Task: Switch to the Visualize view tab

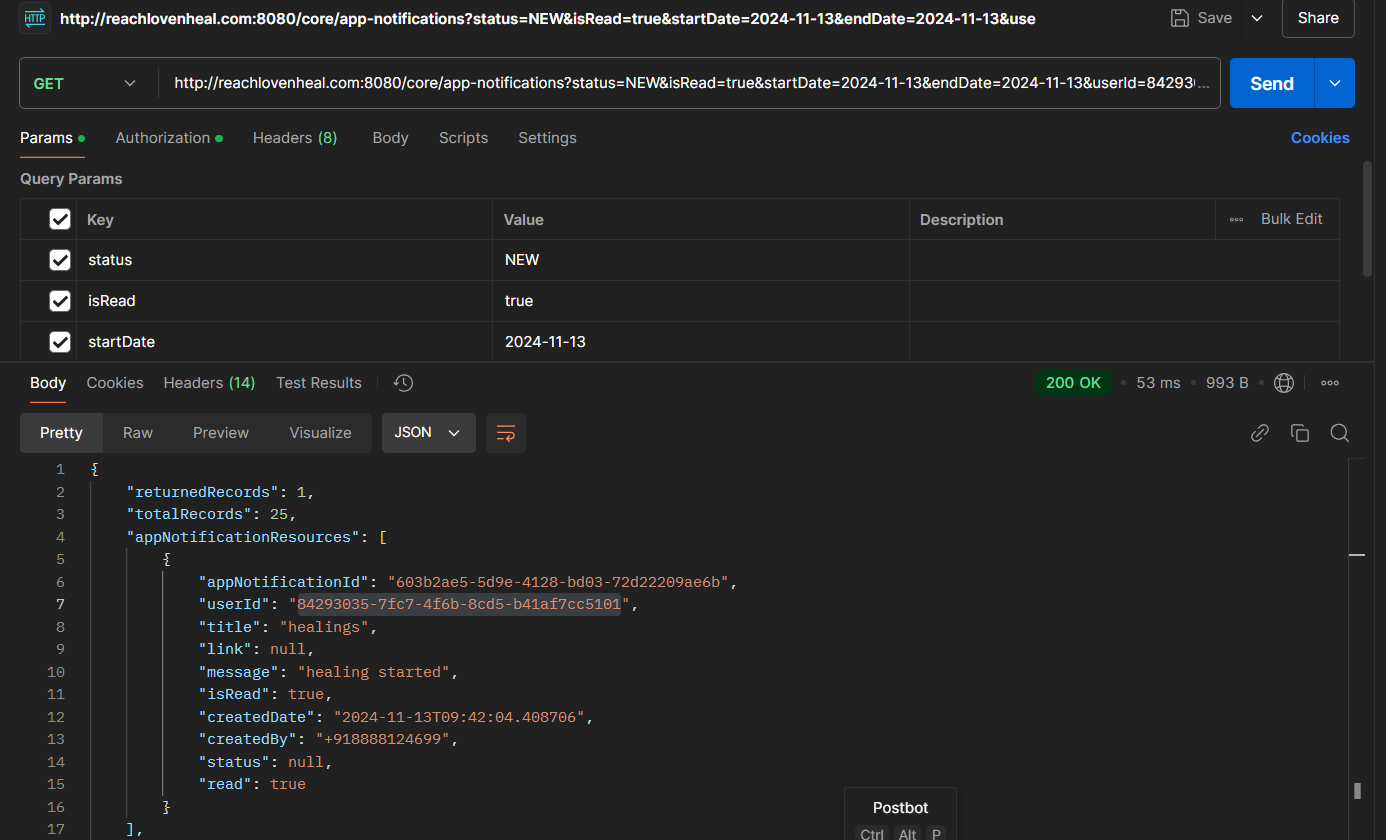Action: point(320,433)
